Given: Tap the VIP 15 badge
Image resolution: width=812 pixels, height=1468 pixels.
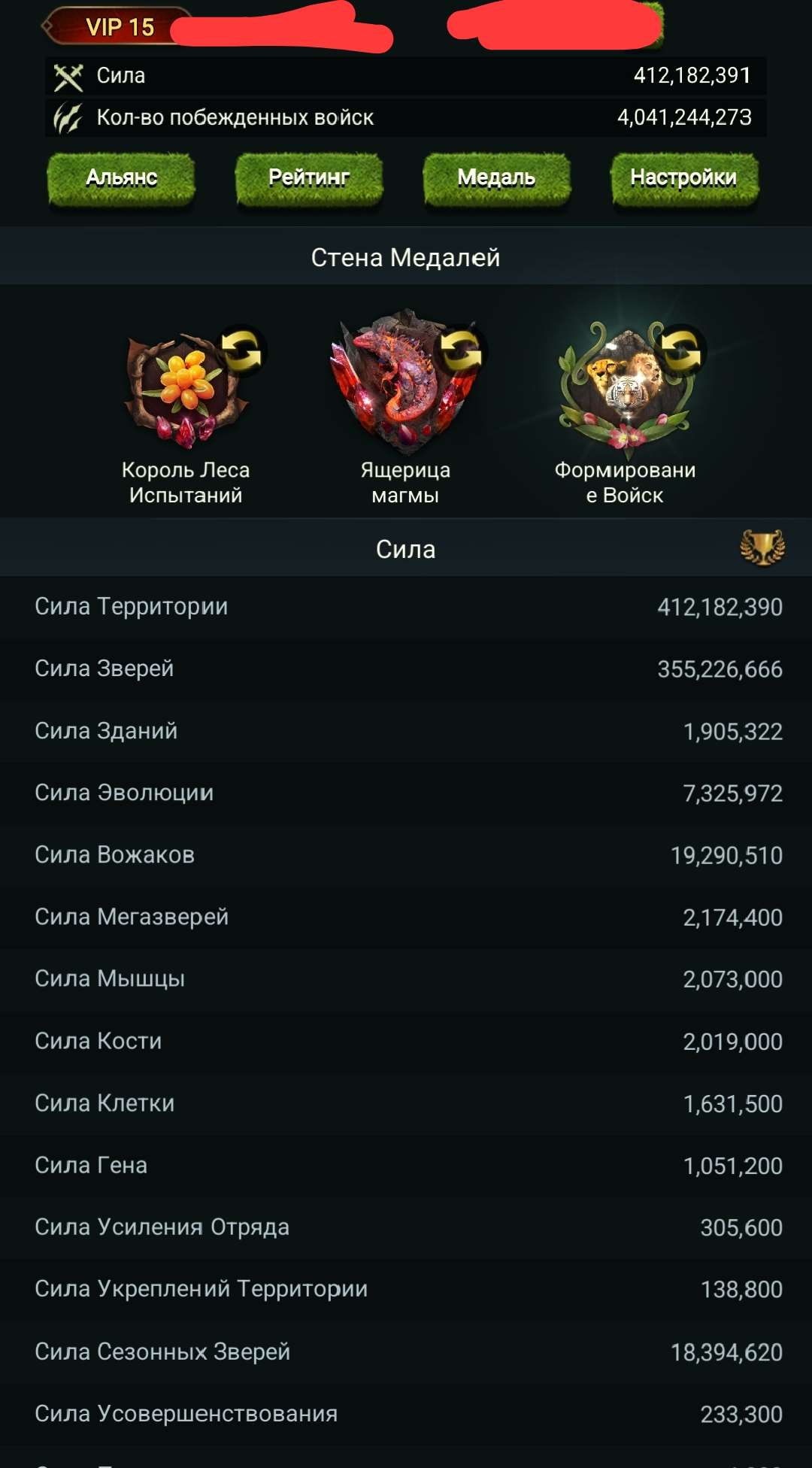Looking at the screenshot, I should (x=119, y=27).
